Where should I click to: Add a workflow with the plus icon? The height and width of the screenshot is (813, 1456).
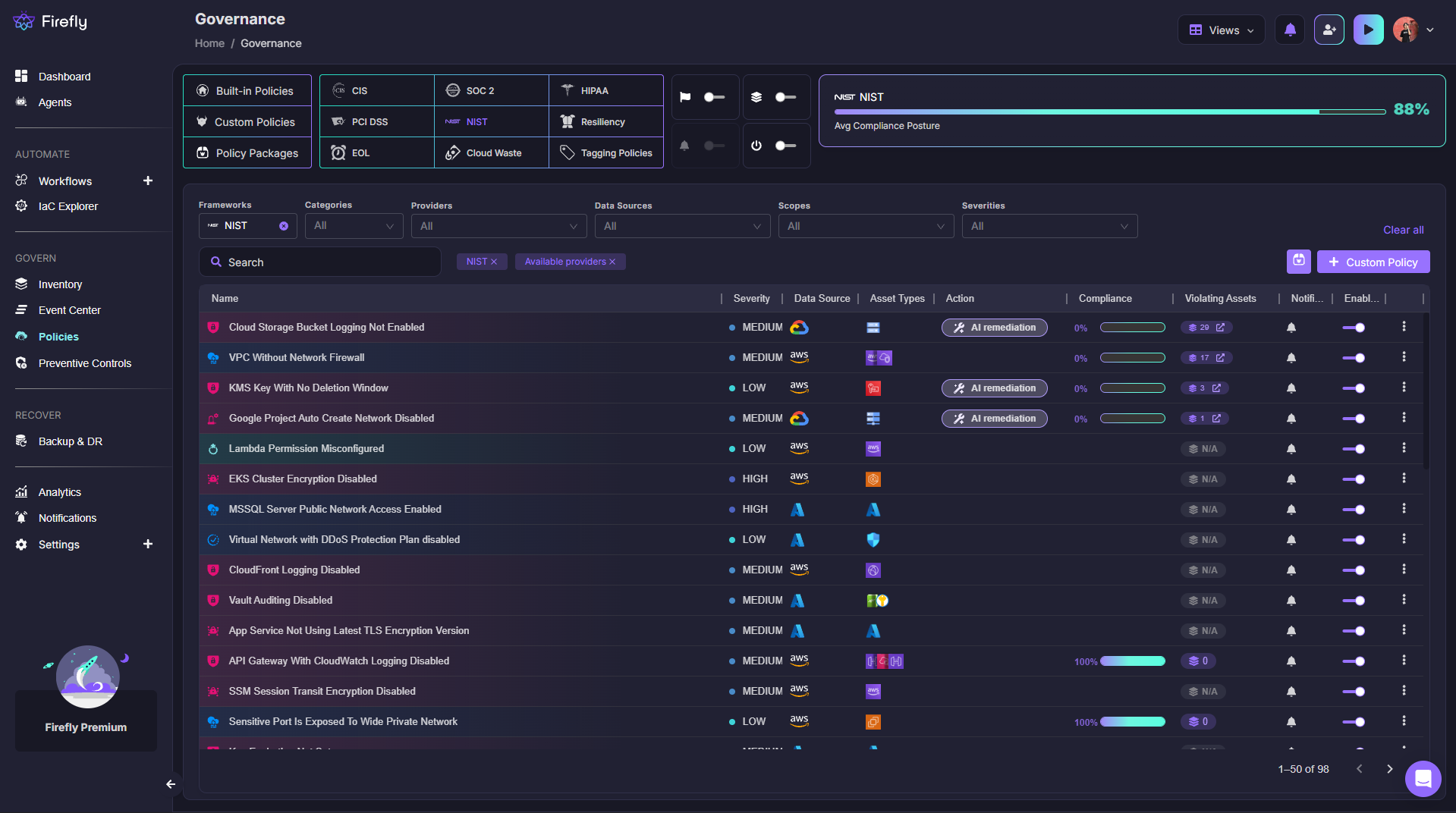tap(148, 180)
